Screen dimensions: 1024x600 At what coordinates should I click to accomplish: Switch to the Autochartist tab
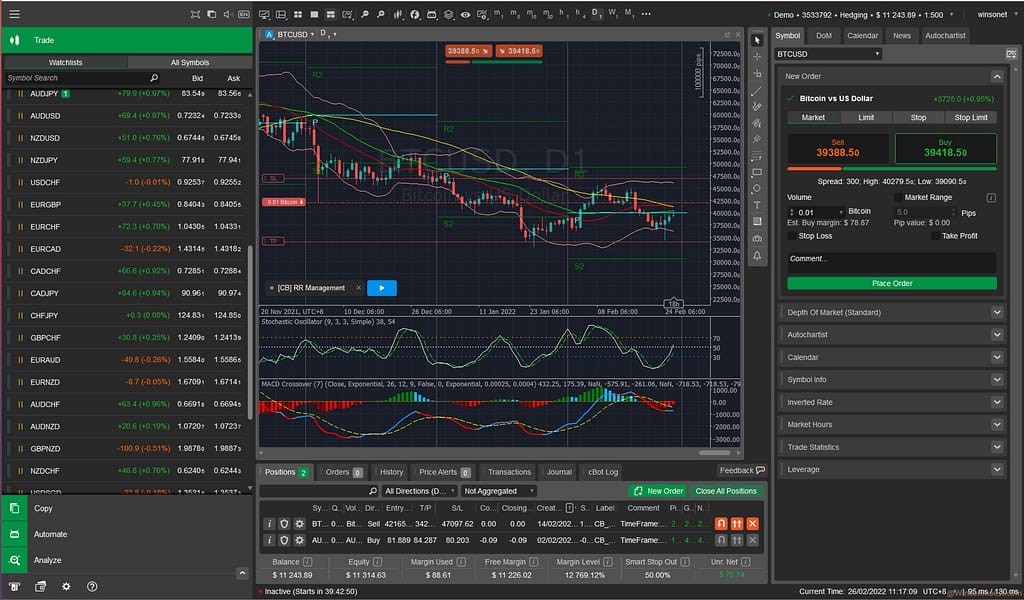click(x=945, y=35)
